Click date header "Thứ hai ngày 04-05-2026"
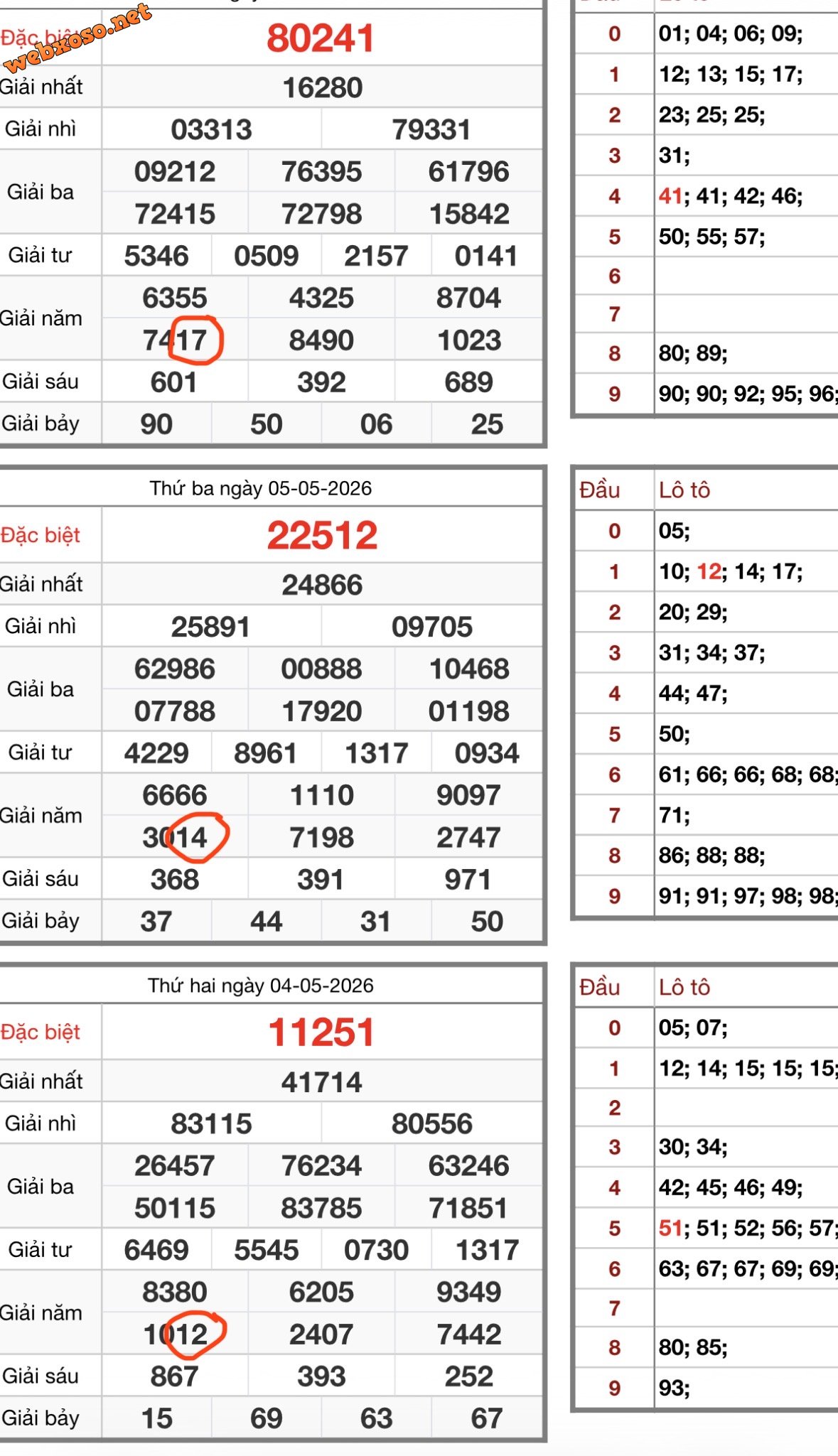Viewport: 838px width, 1456px height. [260, 986]
